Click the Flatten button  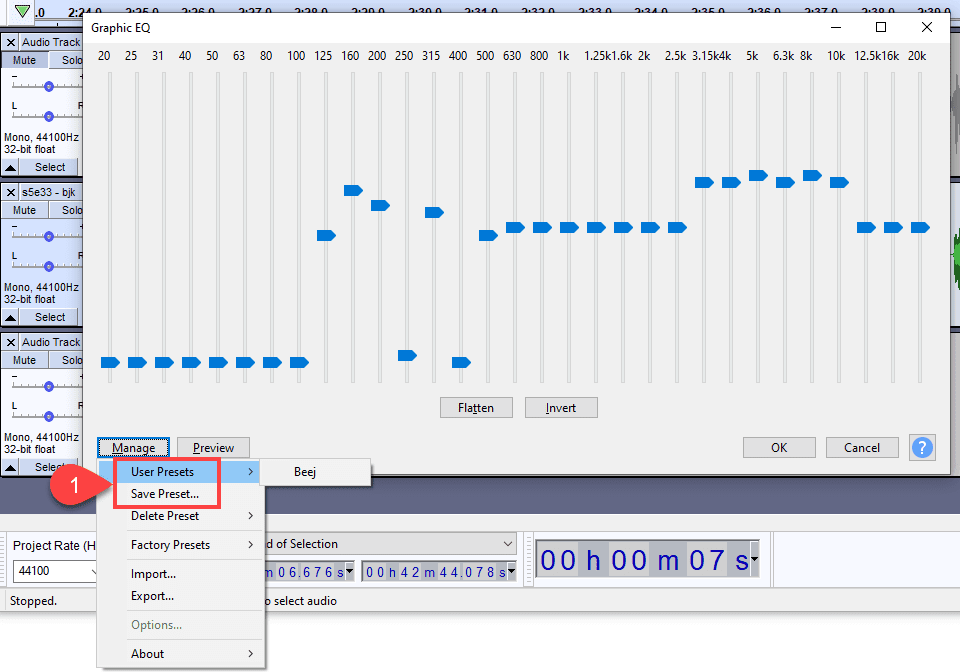click(476, 407)
